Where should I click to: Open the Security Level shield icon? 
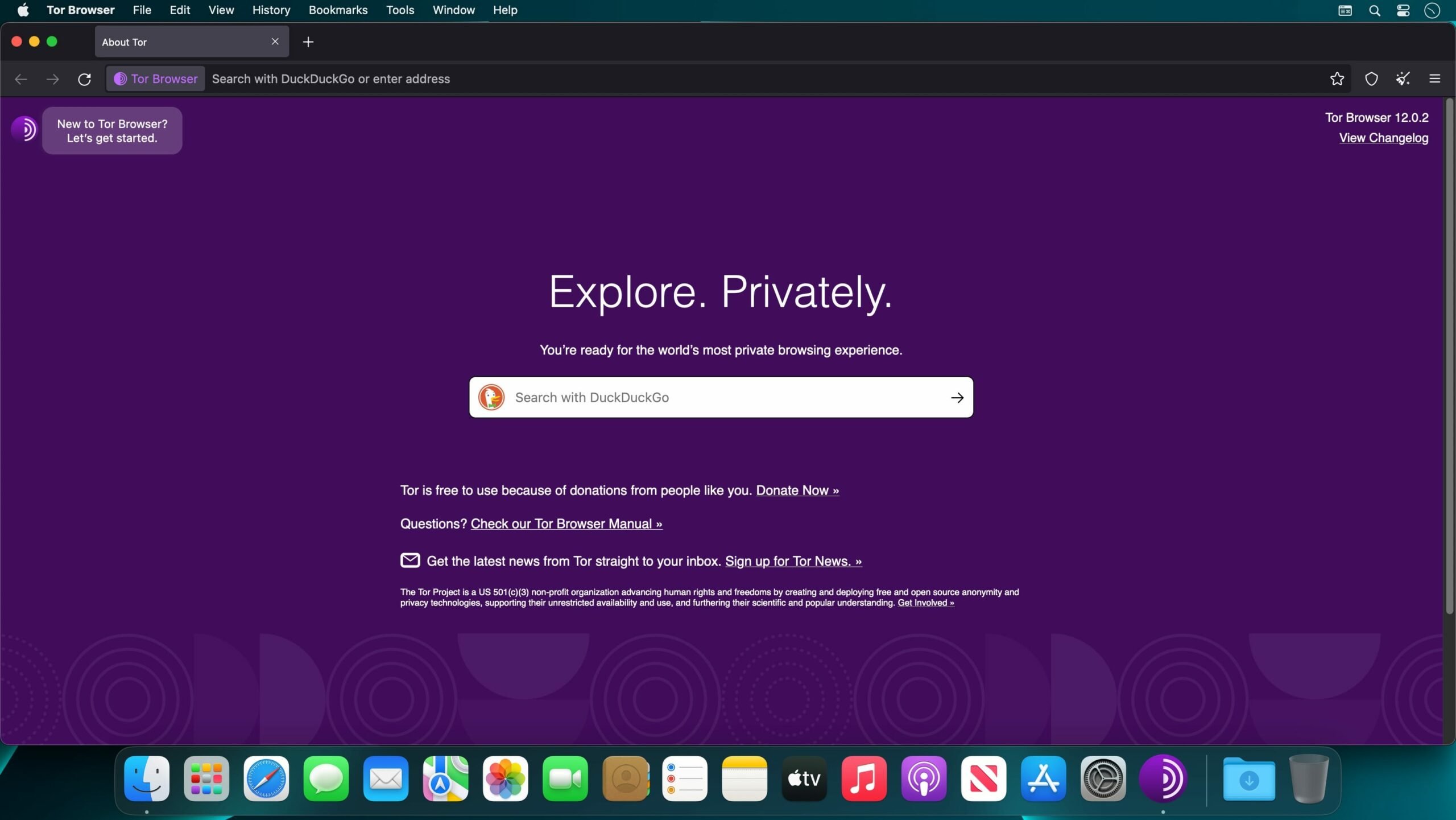point(1371,79)
